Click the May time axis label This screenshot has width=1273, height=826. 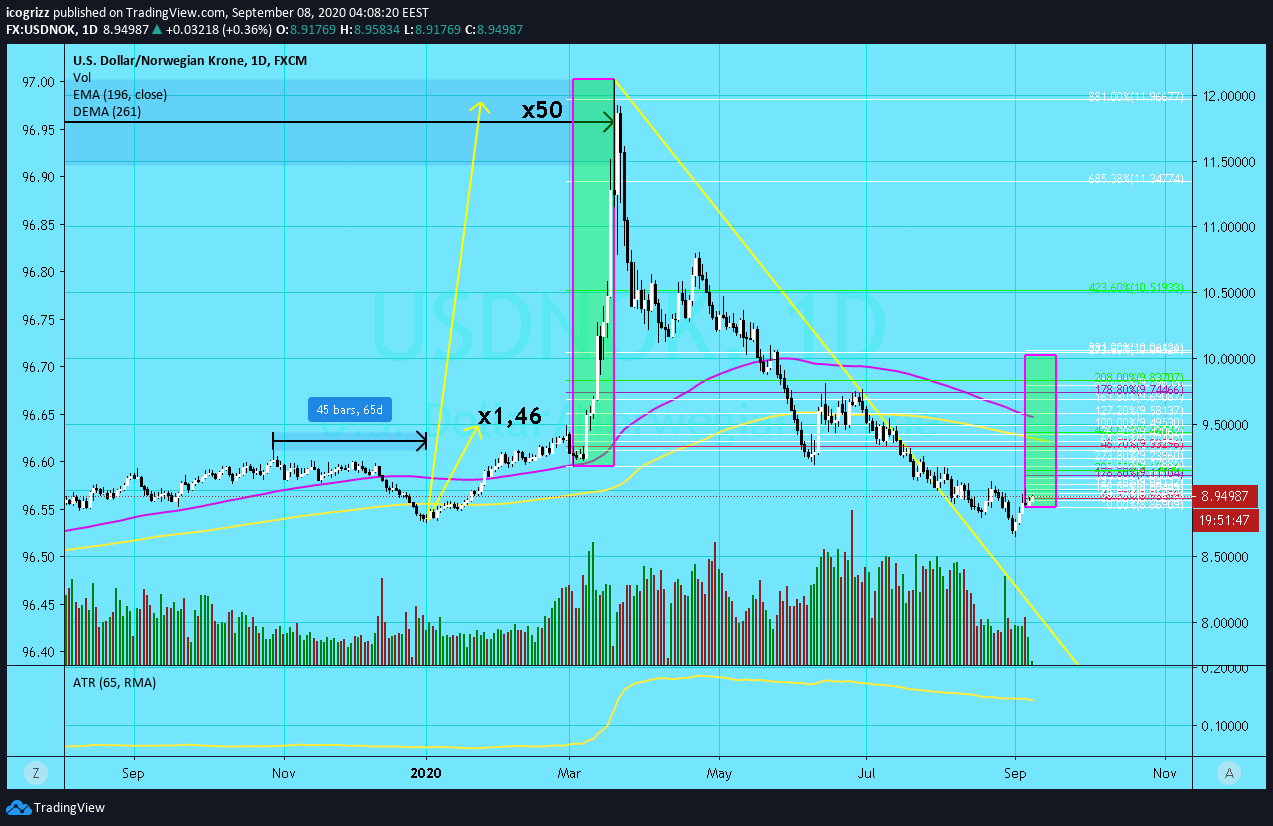point(718,772)
